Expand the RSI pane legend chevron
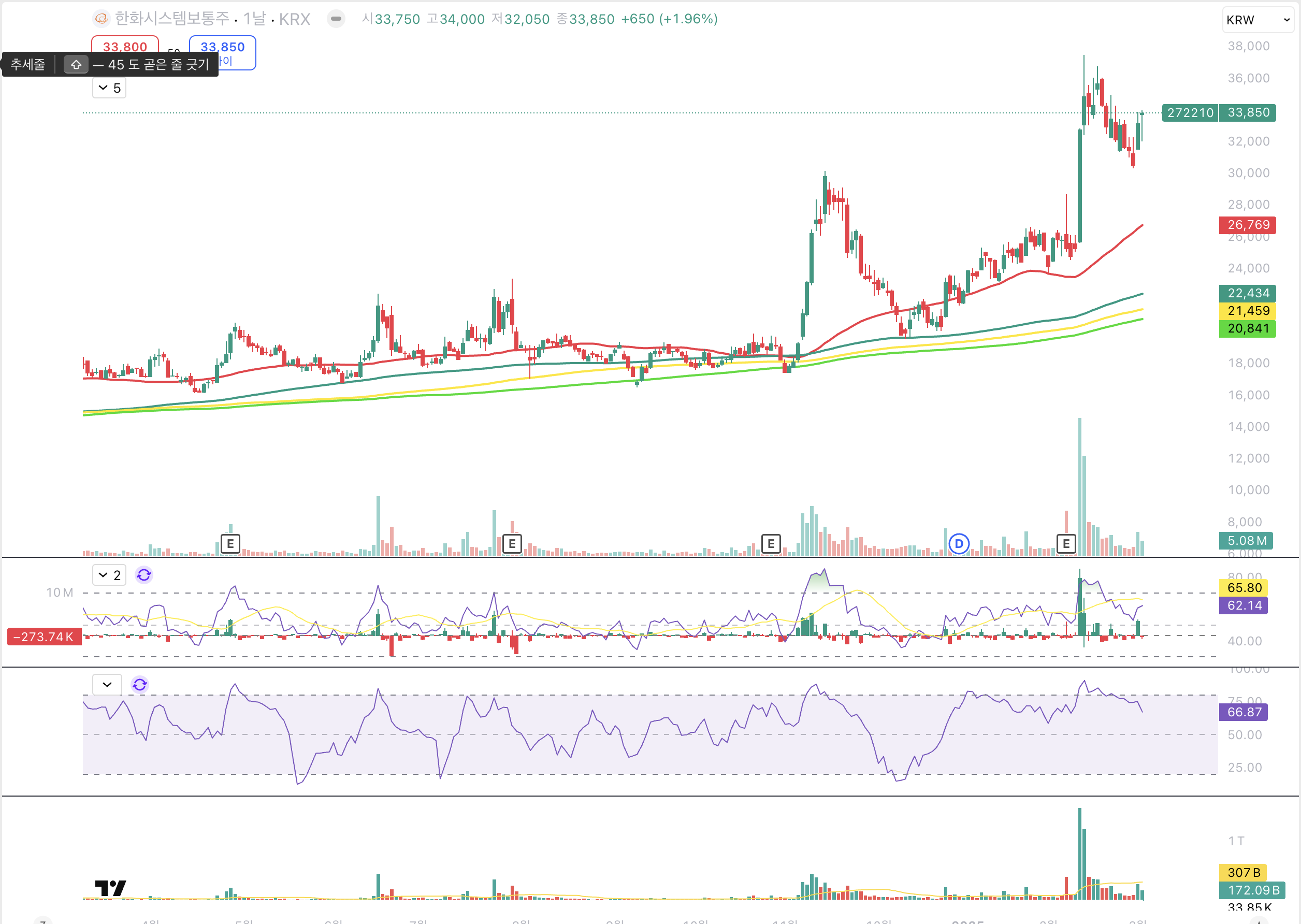Screen dimensions: 1301x924 coord(107,685)
